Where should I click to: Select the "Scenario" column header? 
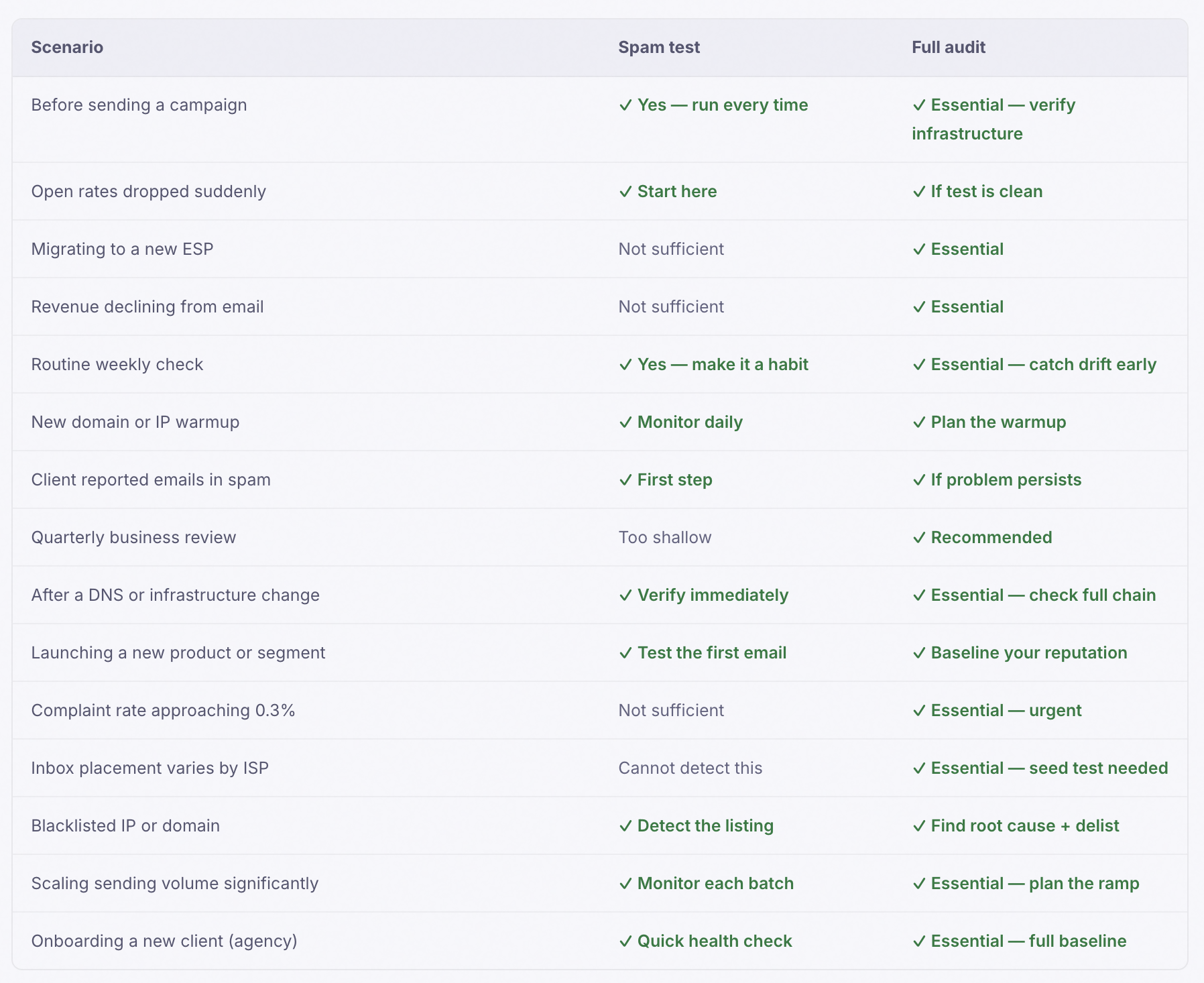67,47
